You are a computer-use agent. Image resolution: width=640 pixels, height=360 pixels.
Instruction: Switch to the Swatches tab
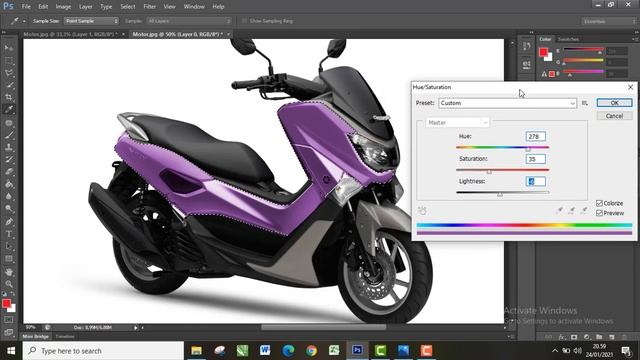point(568,39)
